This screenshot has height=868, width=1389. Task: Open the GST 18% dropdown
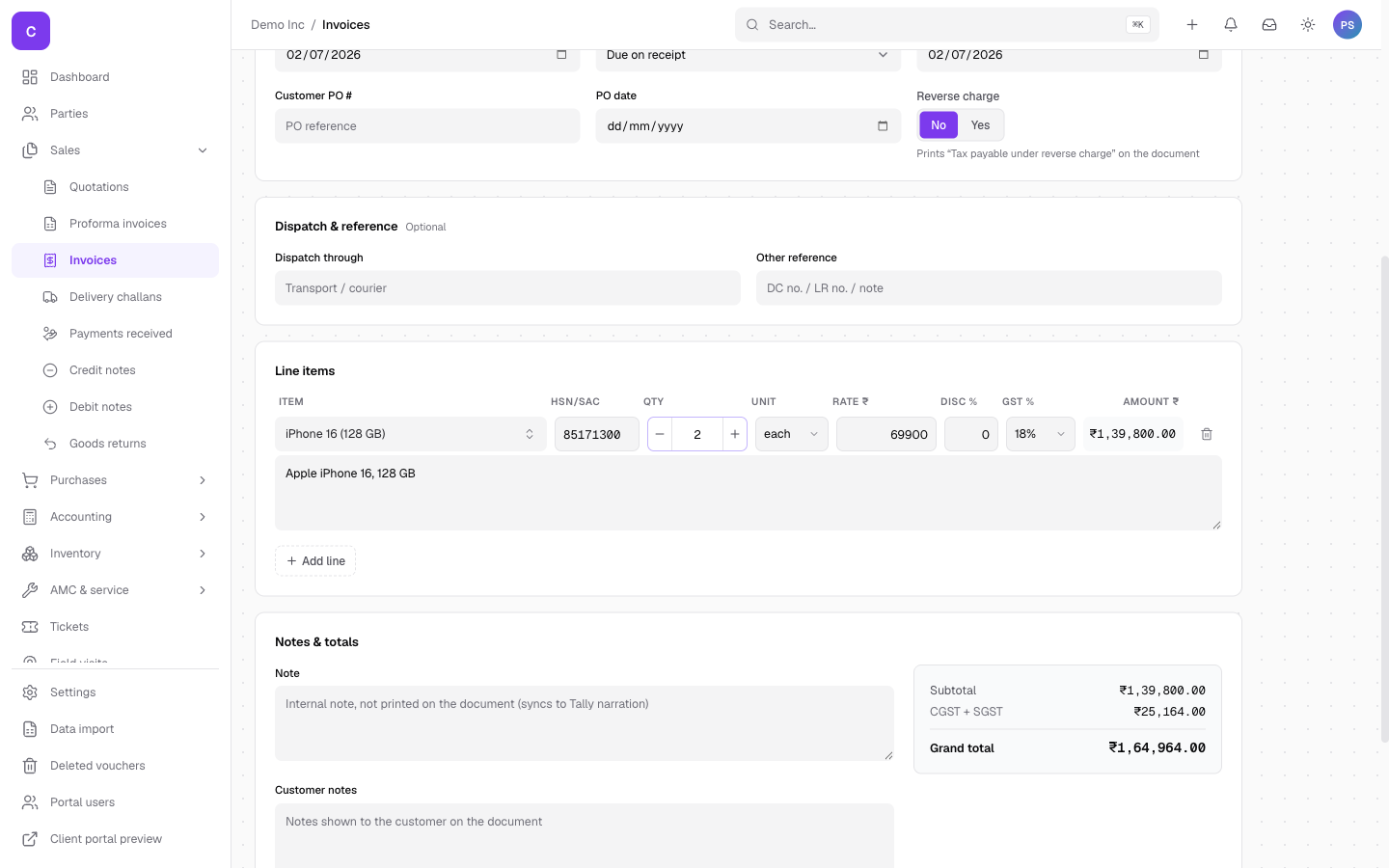(1040, 434)
